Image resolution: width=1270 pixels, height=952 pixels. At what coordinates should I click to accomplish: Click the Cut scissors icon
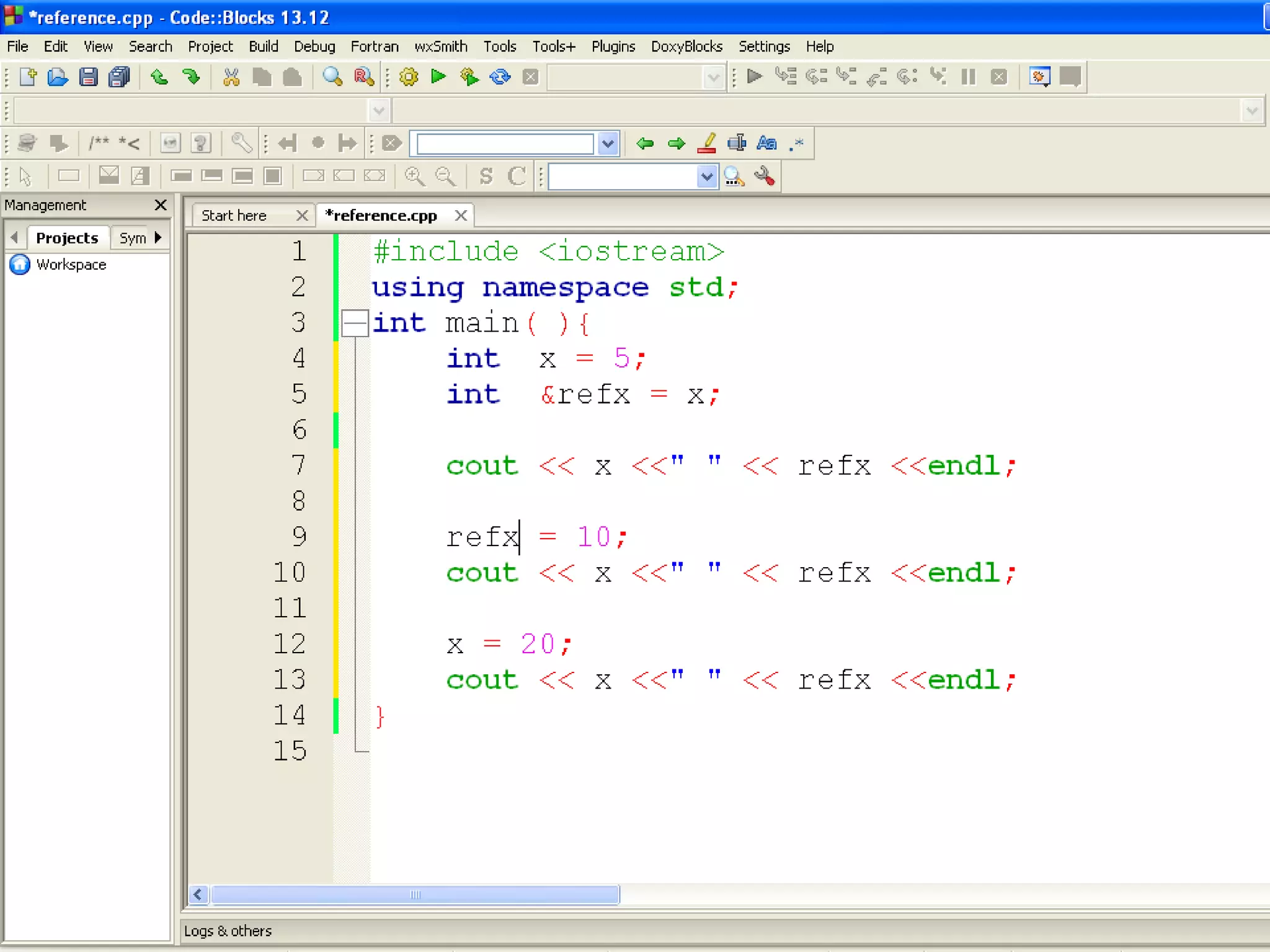pos(231,77)
